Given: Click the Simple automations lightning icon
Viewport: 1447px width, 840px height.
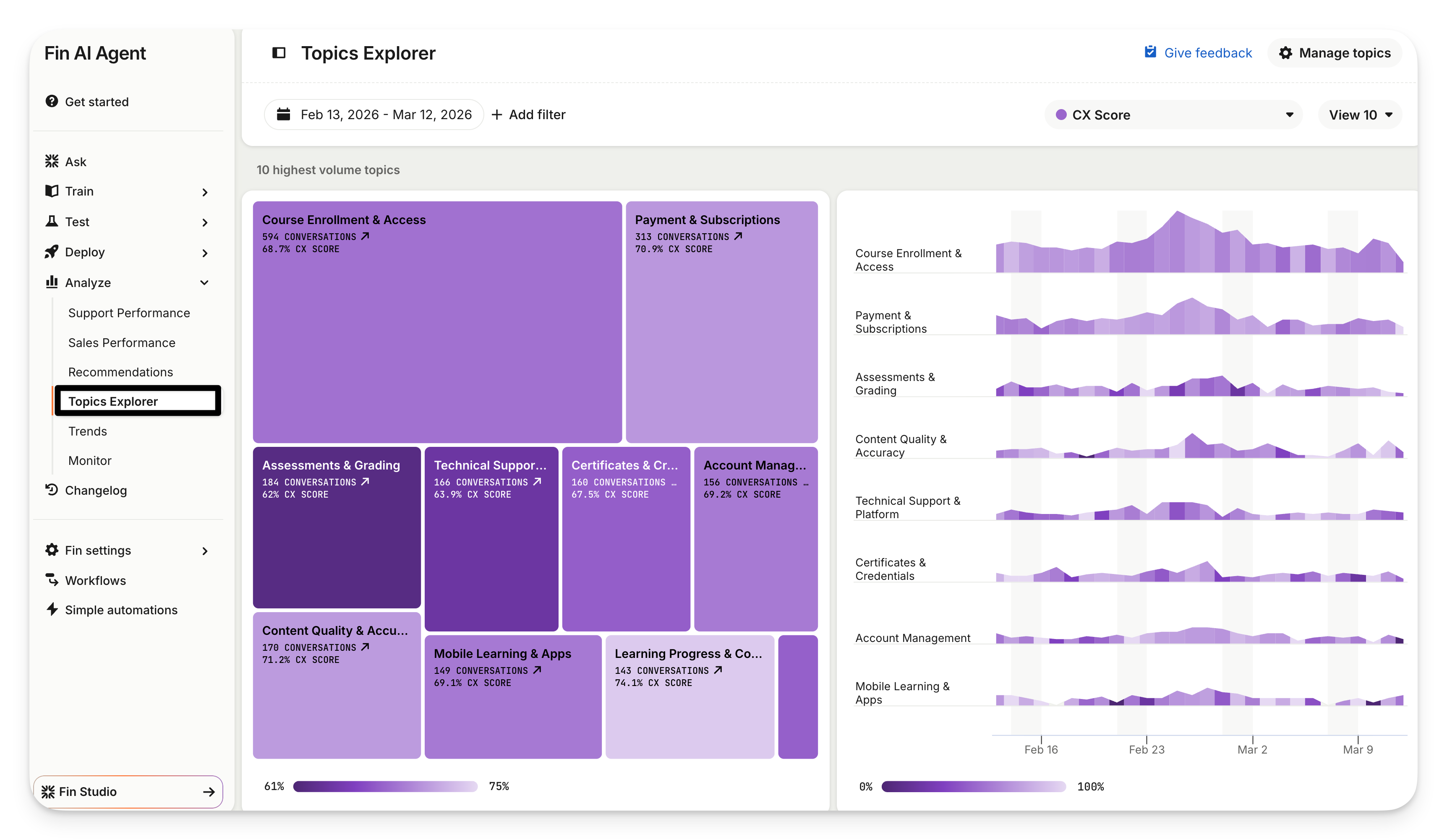Looking at the screenshot, I should (52, 609).
